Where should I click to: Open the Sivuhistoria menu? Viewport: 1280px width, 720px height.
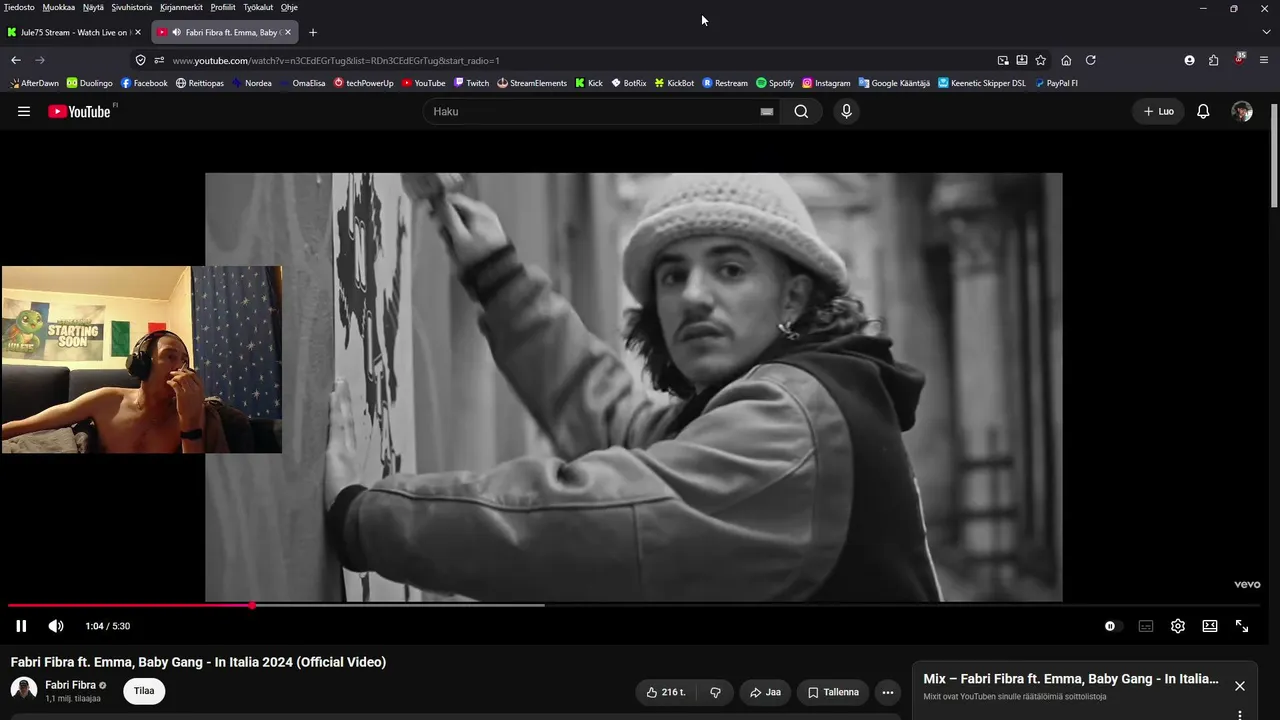click(x=132, y=7)
